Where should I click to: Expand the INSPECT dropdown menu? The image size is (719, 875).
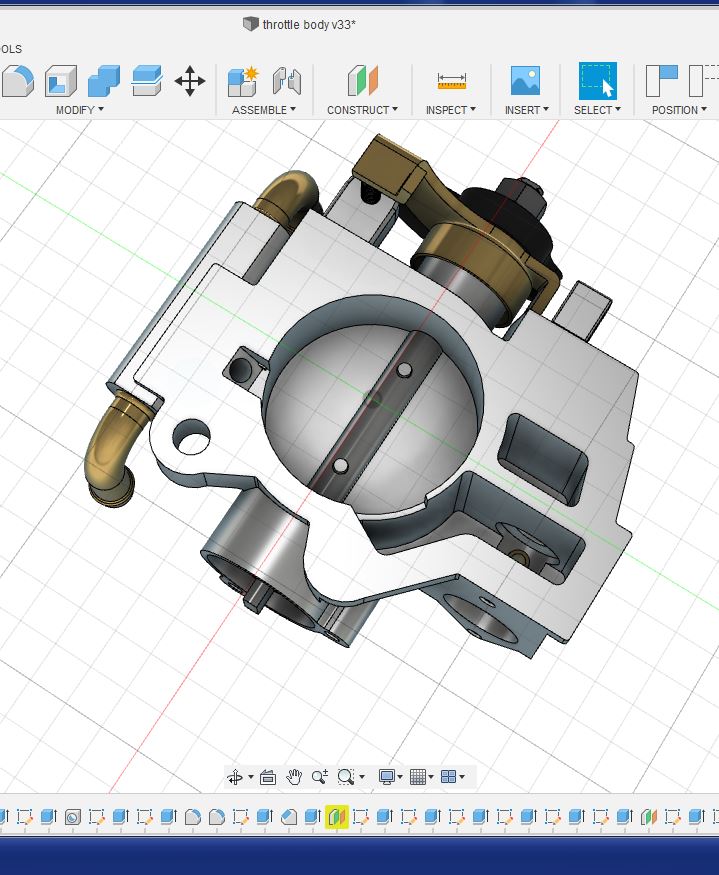tap(450, 110)
